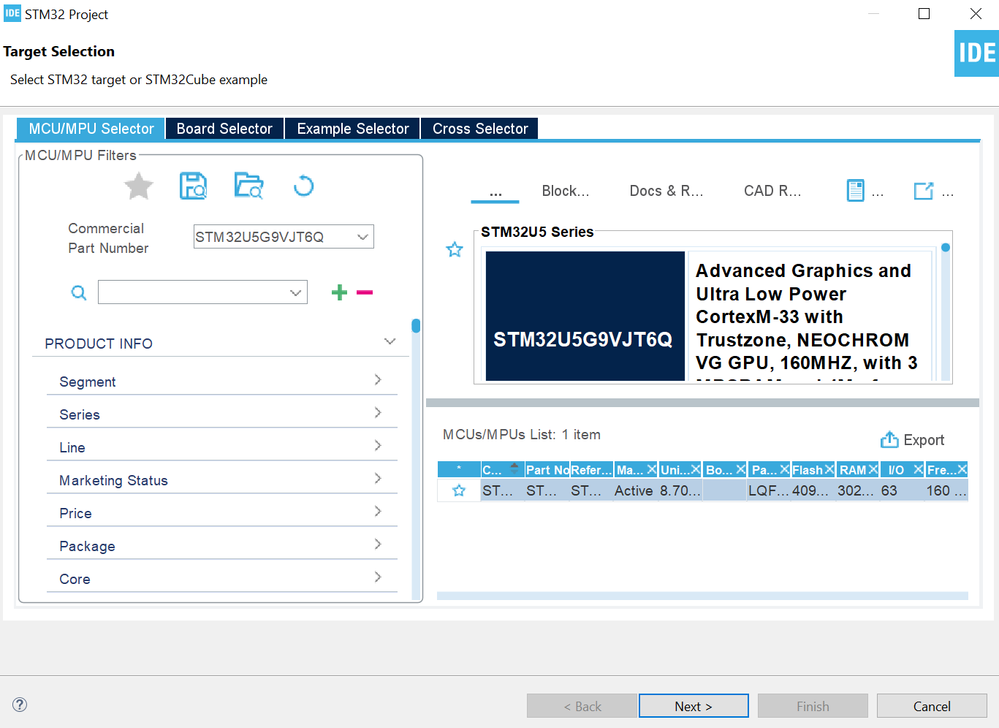Screen dimensions: 999x728
Task: Click the Cancel button
Action: pos(931,706)
